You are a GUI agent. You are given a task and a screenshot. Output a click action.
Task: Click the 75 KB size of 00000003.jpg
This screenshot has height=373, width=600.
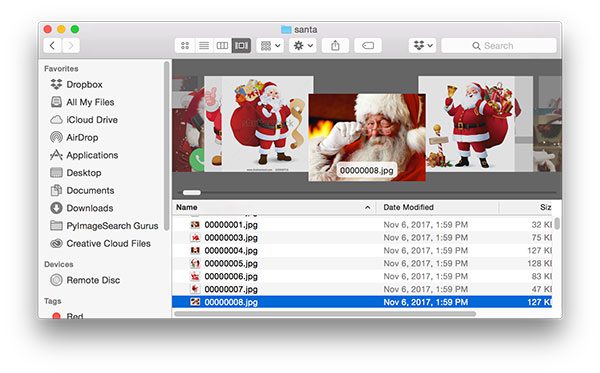click(541, 238)
